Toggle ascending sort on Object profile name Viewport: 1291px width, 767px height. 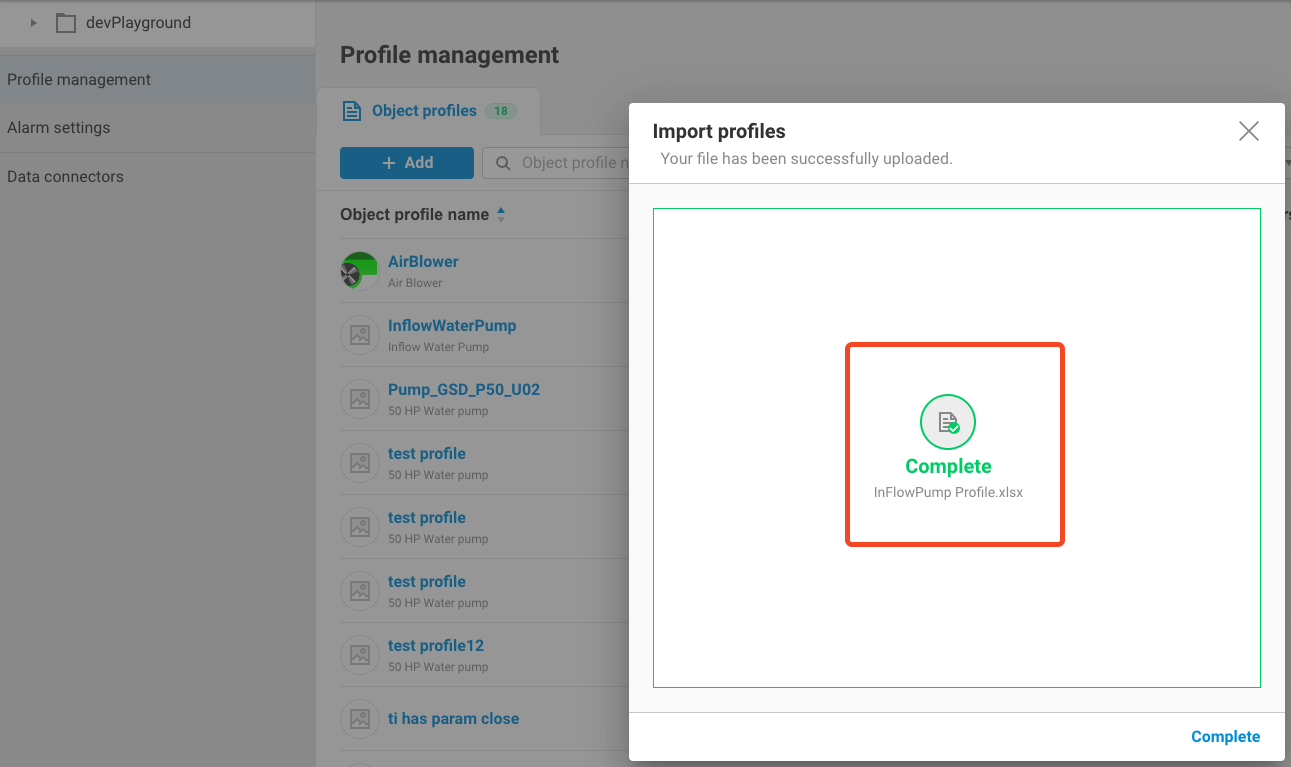click(501, 209)
